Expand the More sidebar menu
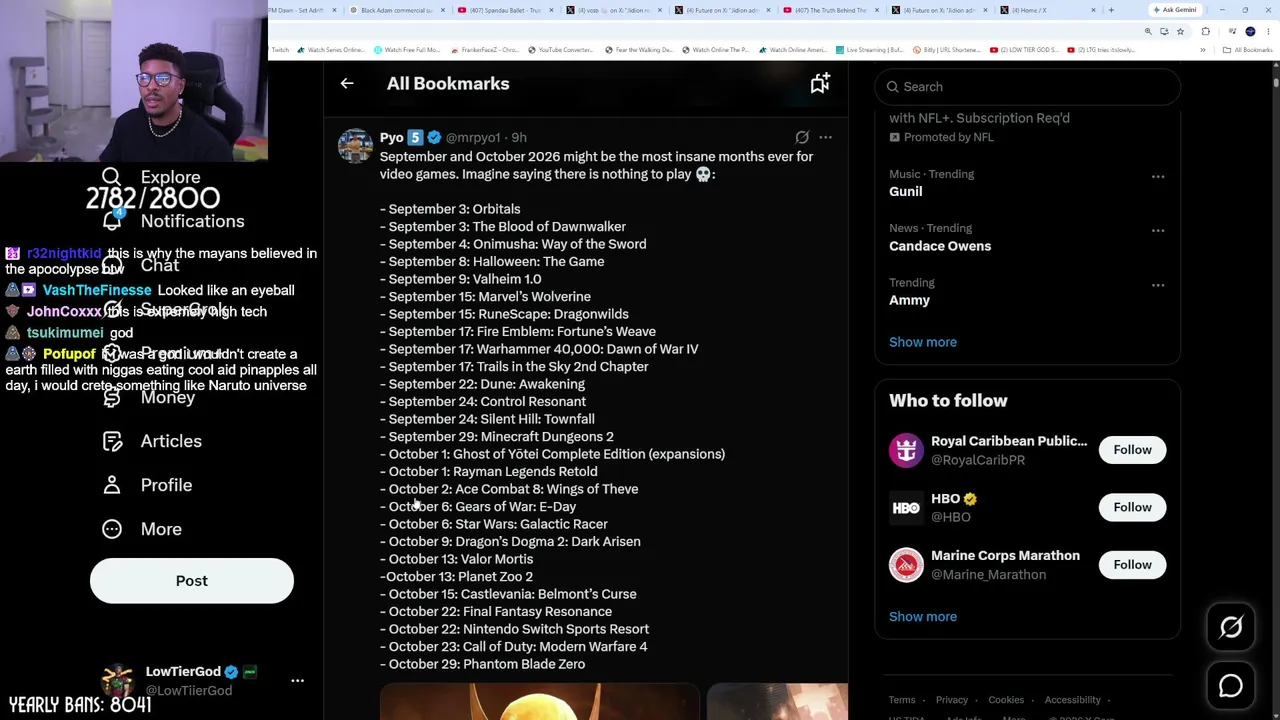Image resolution: width=1280 pixels, height=720 pixels. [x=142, y=529]
